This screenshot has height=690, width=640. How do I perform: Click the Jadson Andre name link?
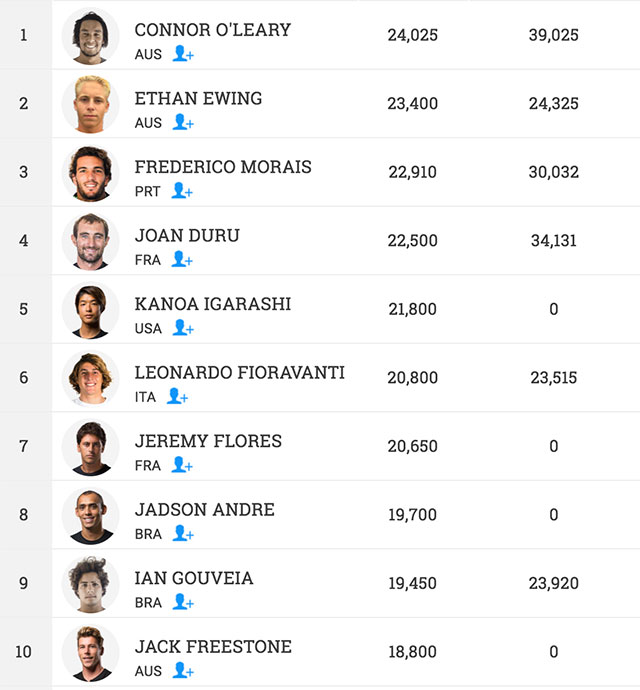[x=204, y=510]
